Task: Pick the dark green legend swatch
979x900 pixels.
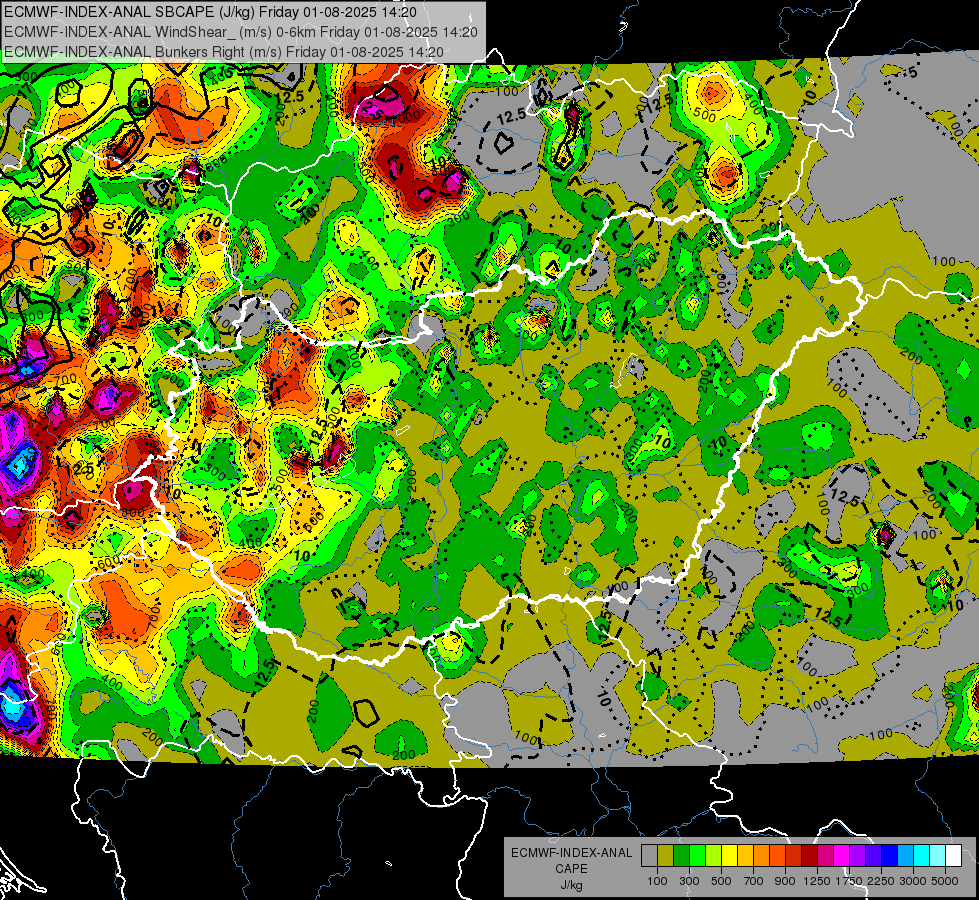Action: (x=681, y=856)
